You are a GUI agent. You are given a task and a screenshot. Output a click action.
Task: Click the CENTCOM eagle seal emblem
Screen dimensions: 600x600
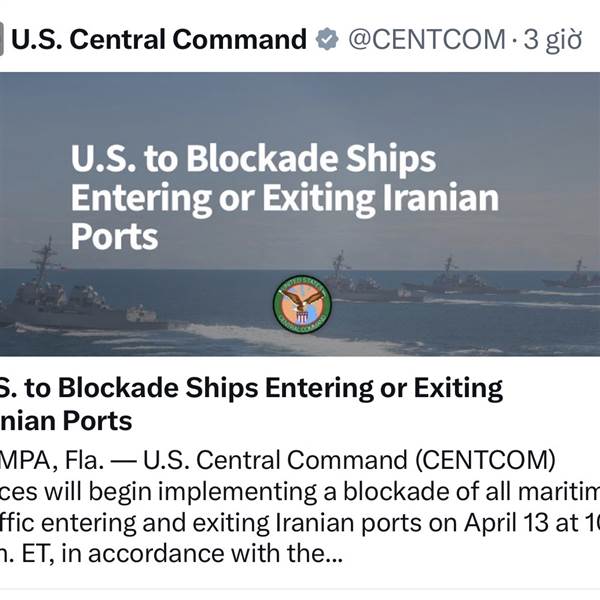pyautogui.click(x=301, y=304)
